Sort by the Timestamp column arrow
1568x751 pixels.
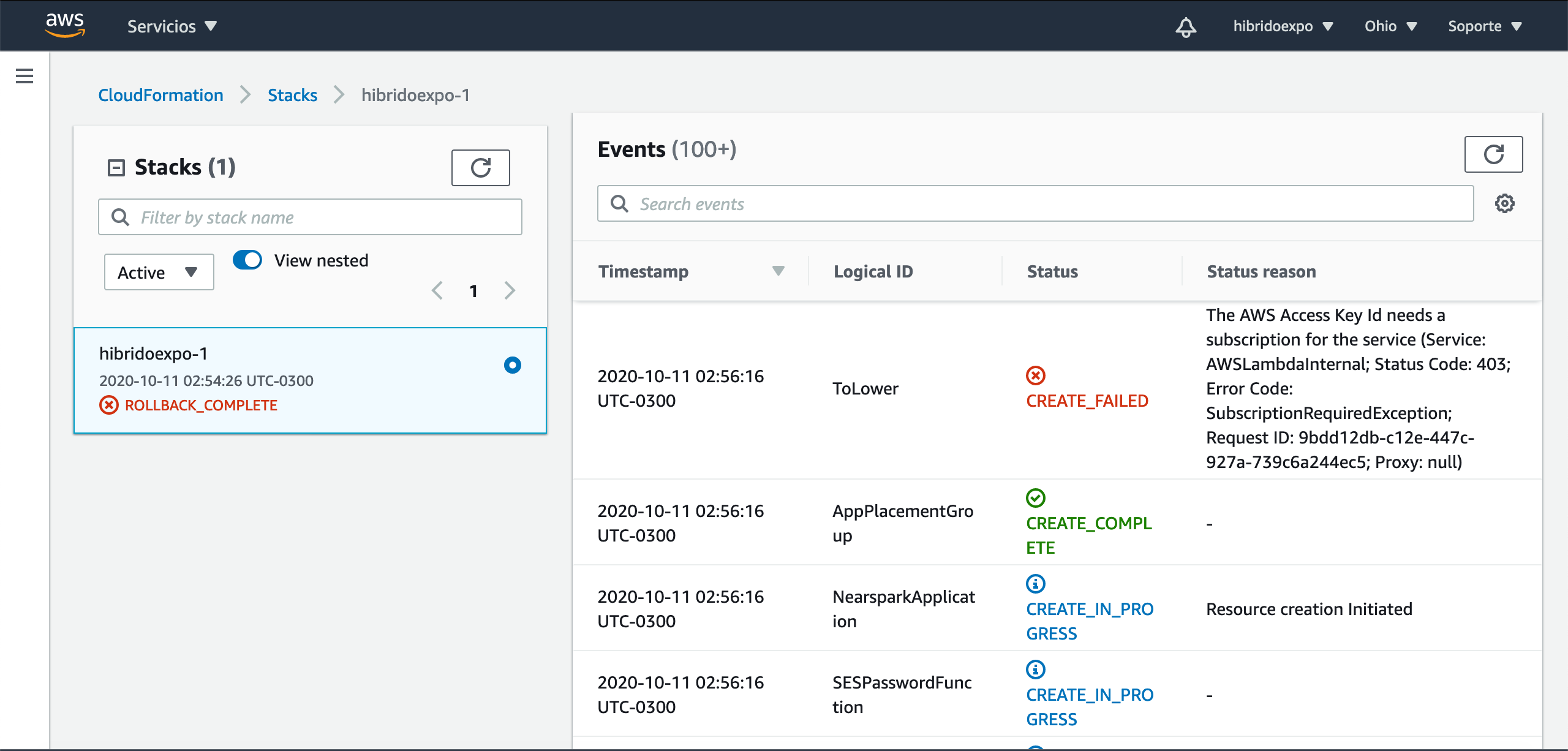[x=778, y=271]
